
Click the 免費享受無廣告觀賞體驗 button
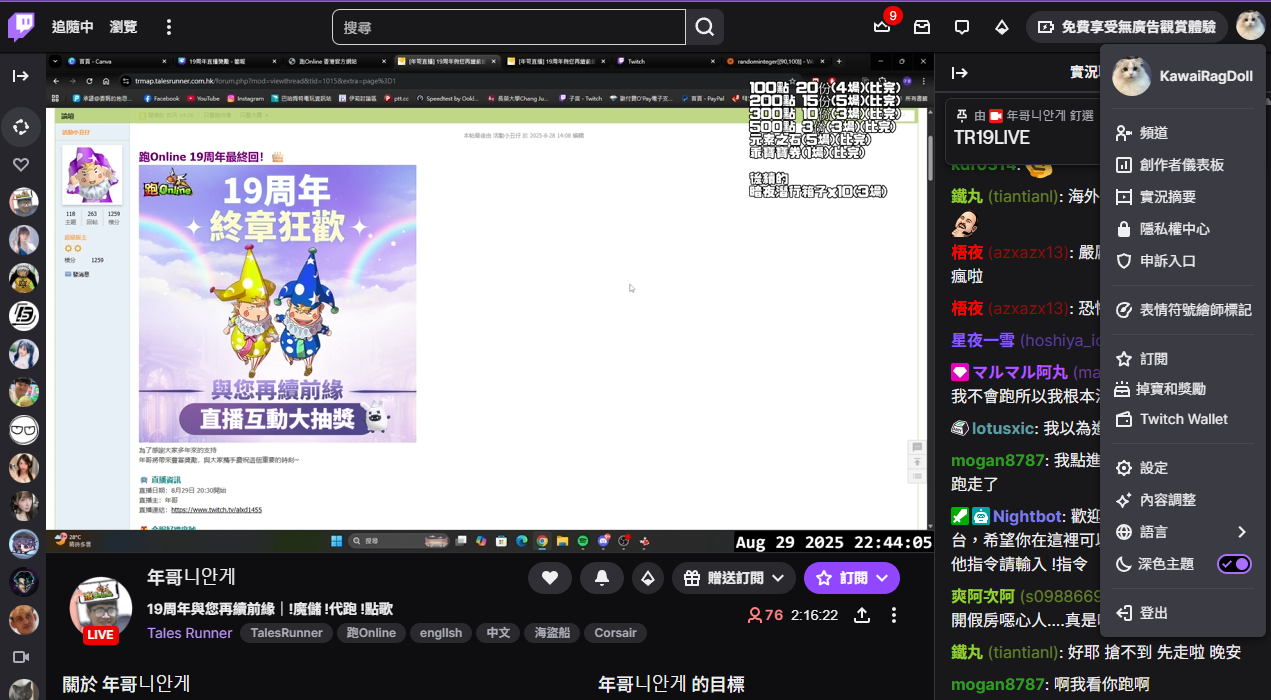(1126, 27)
